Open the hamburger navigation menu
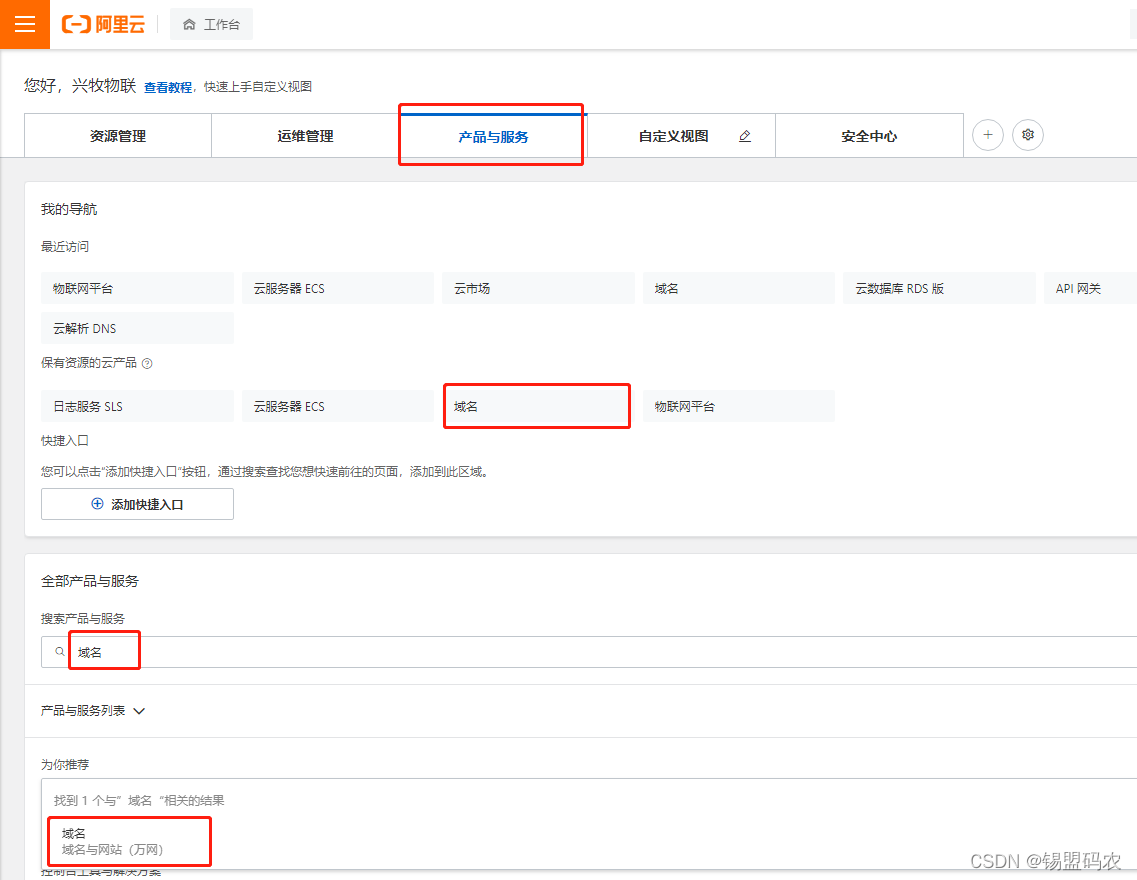Image resolution: width=1137 pixels, height=880 pixels. pos(24,24)
